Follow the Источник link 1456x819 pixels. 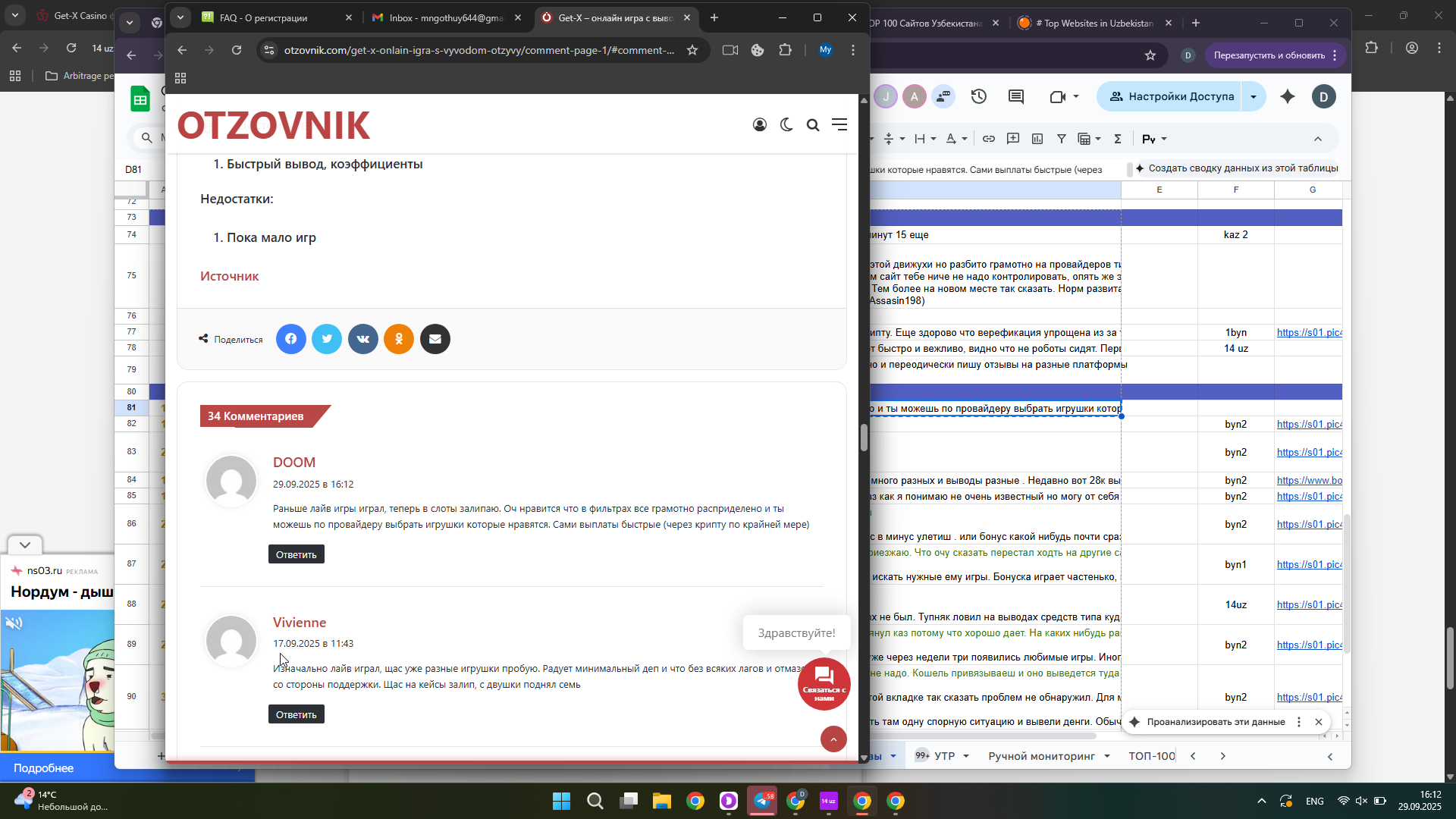tap(229, 276)
